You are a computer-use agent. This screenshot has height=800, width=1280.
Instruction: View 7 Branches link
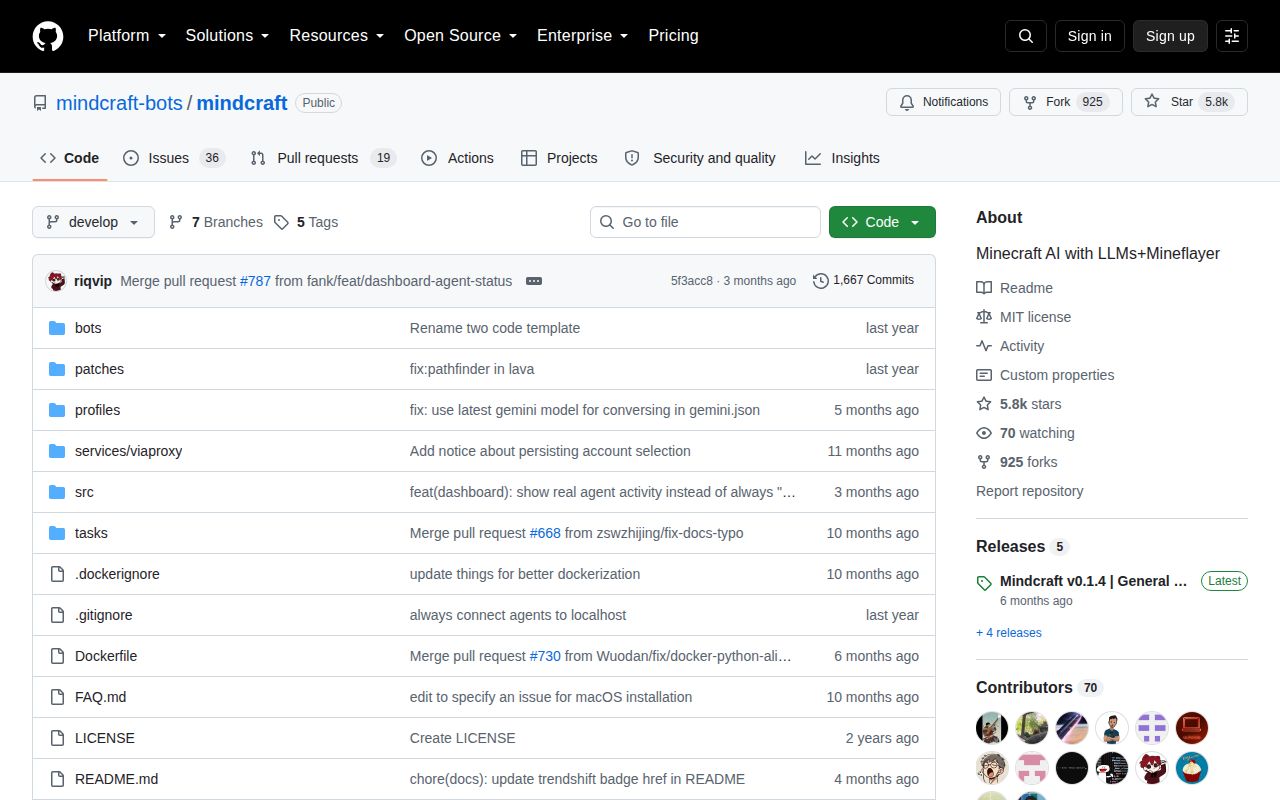tap(215, 222)
